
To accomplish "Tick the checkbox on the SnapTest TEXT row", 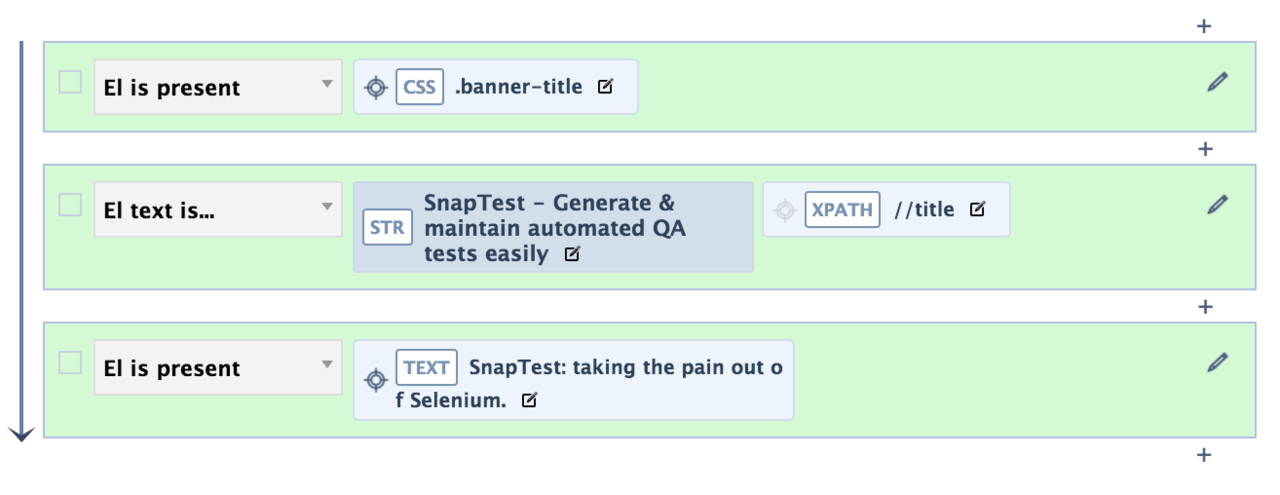I will coord(70,362).
